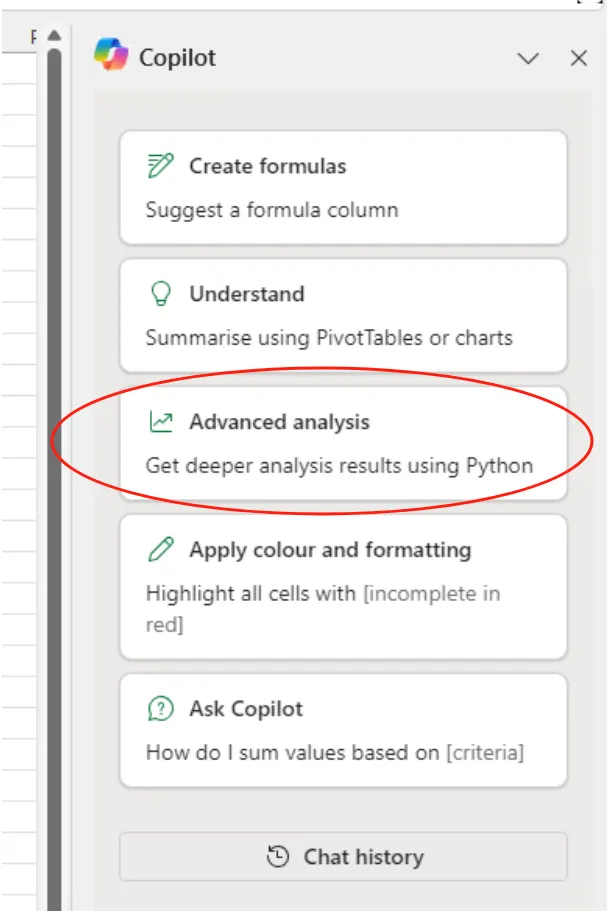
Task: Click the scrollbar up arrow
Action: click(x=54, y=37)
